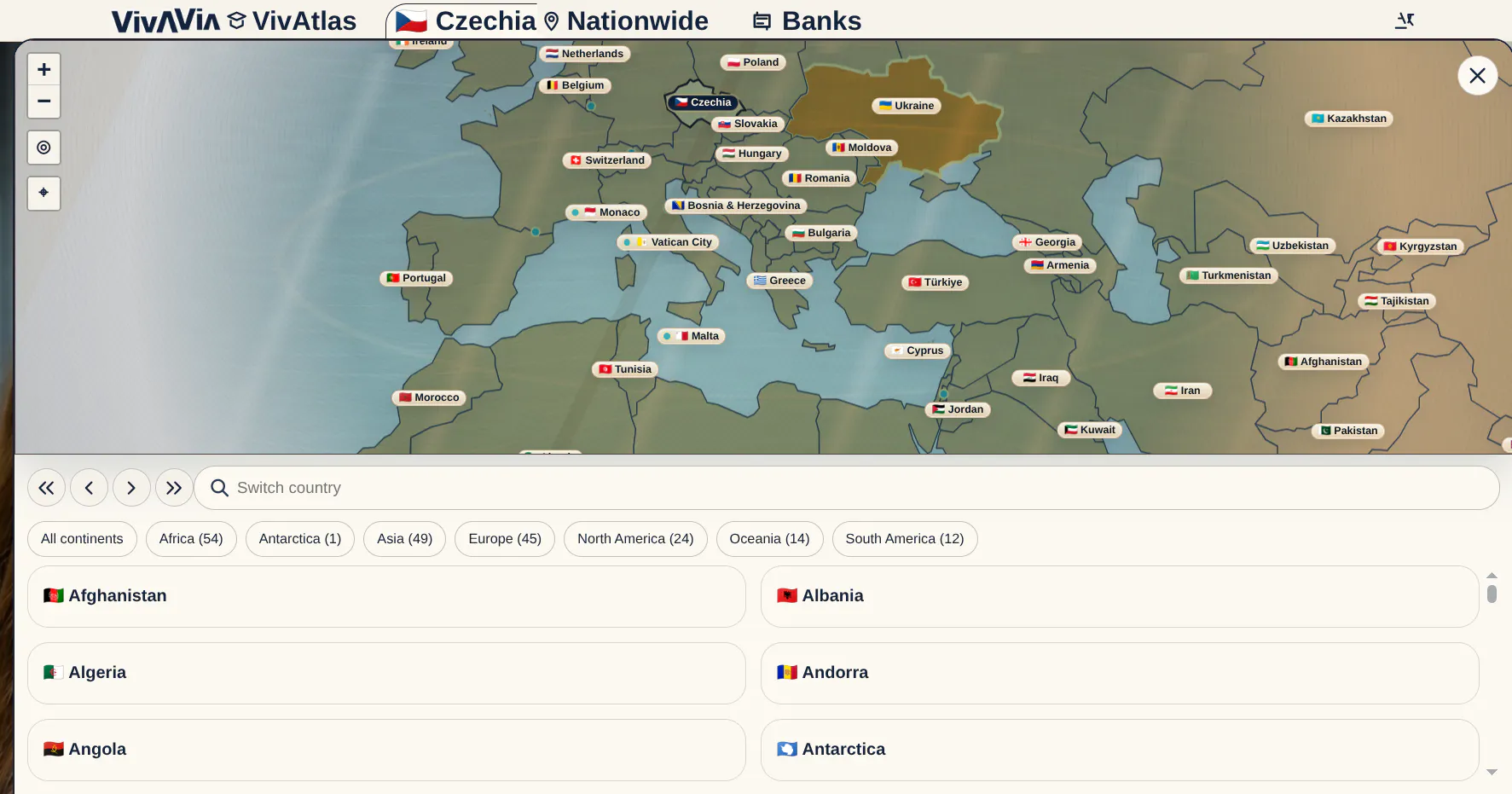Click the Ukraine label on the map

tap(907, 106)
